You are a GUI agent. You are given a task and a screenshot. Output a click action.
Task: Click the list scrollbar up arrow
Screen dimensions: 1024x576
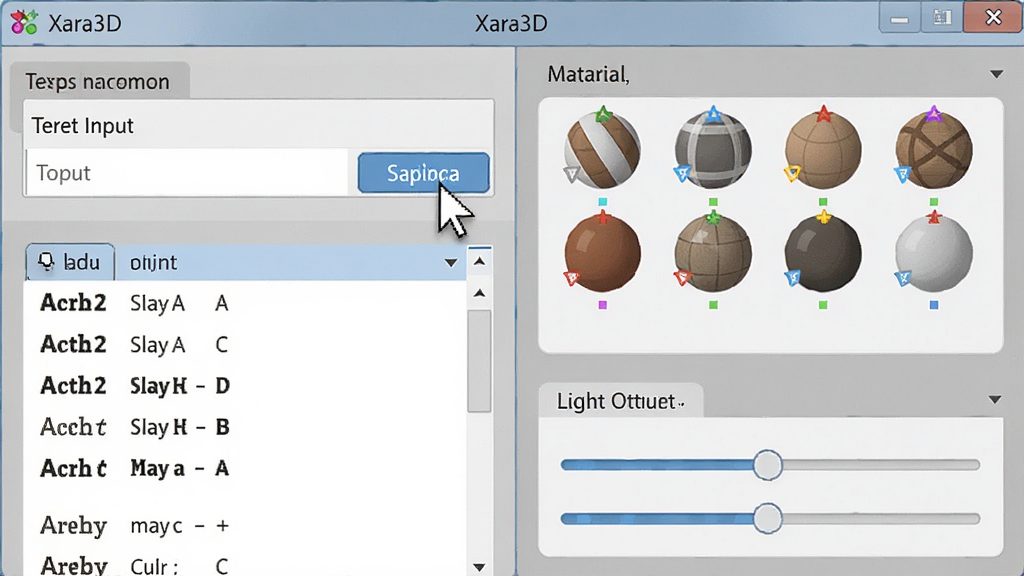pos(479,293)
